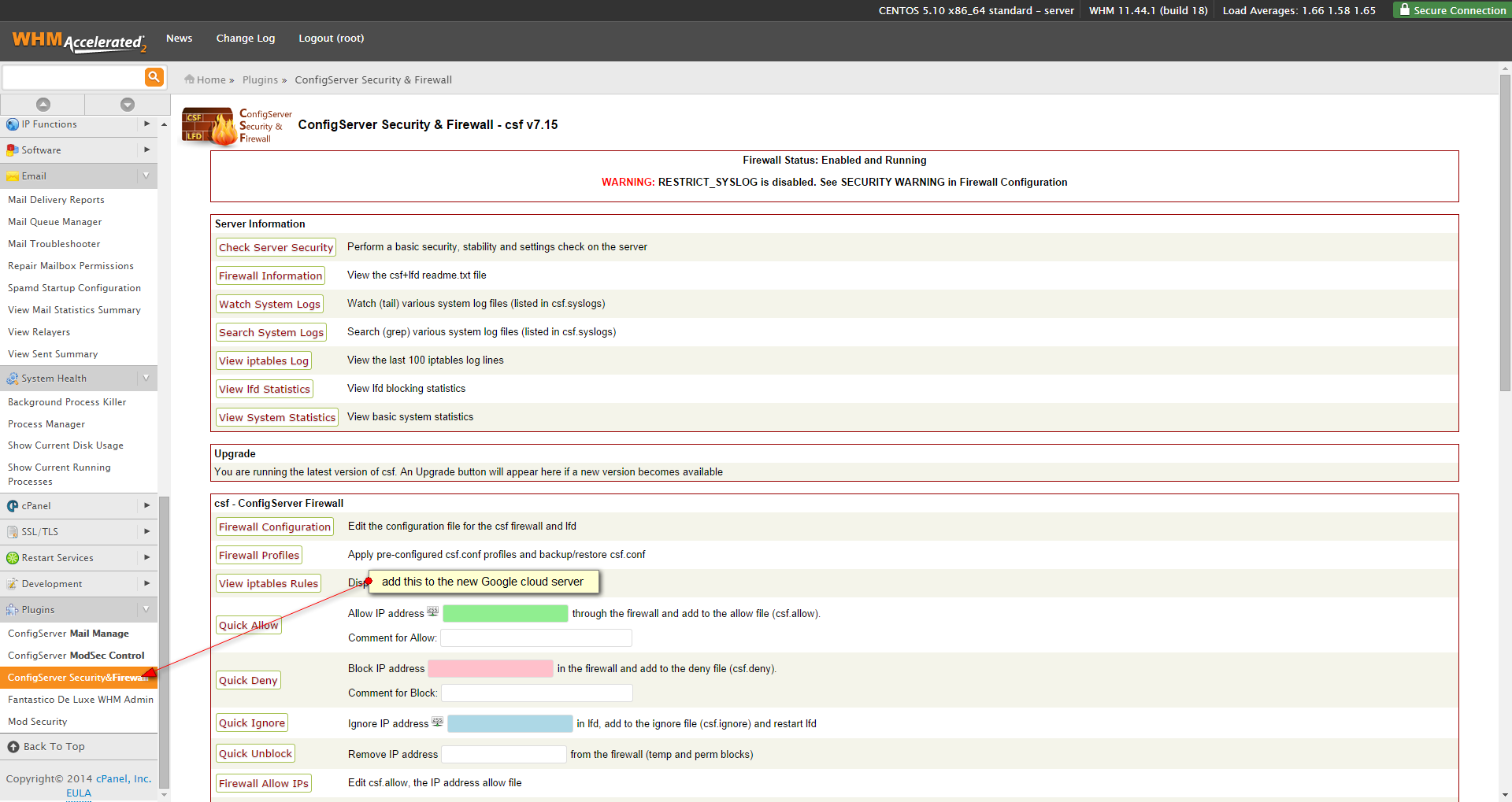Image resolution: width=1512 pixels, height=802 pixels.
Task: Expand the IP Functions section arrow
Action: coord(146,124)
